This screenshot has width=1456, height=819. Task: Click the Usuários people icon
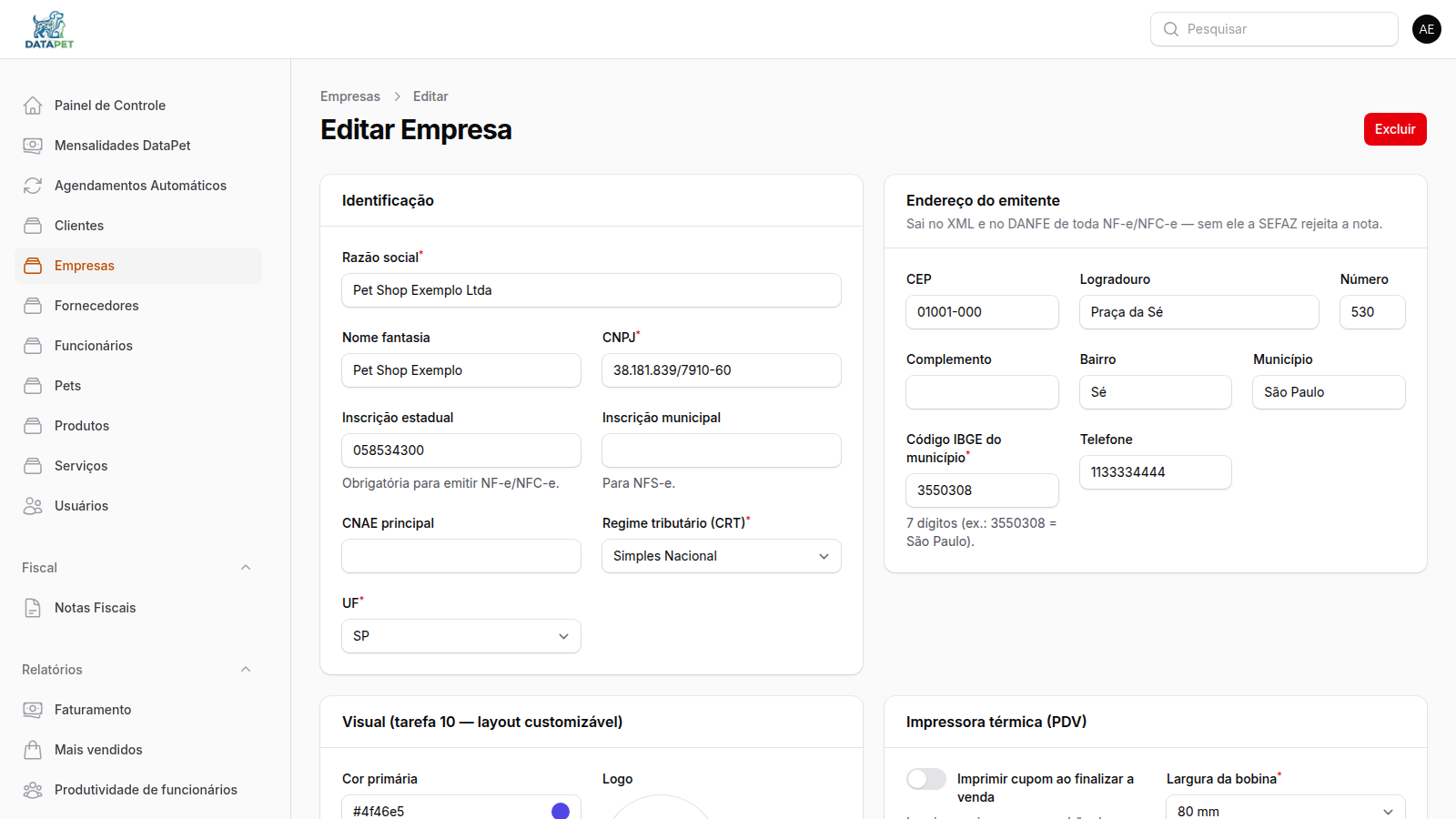coord(33,506)
